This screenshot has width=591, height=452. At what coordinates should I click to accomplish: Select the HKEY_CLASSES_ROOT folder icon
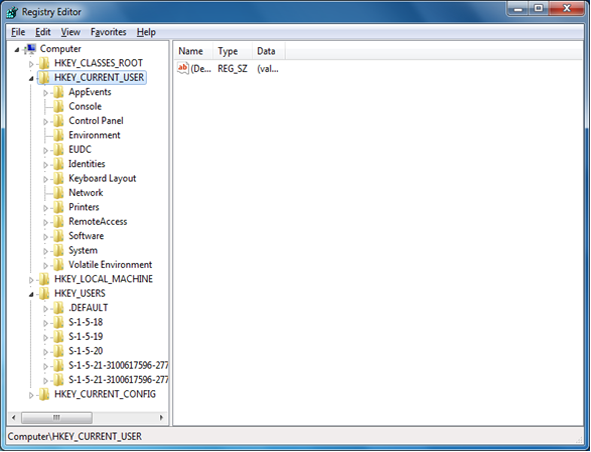[44, 63]
